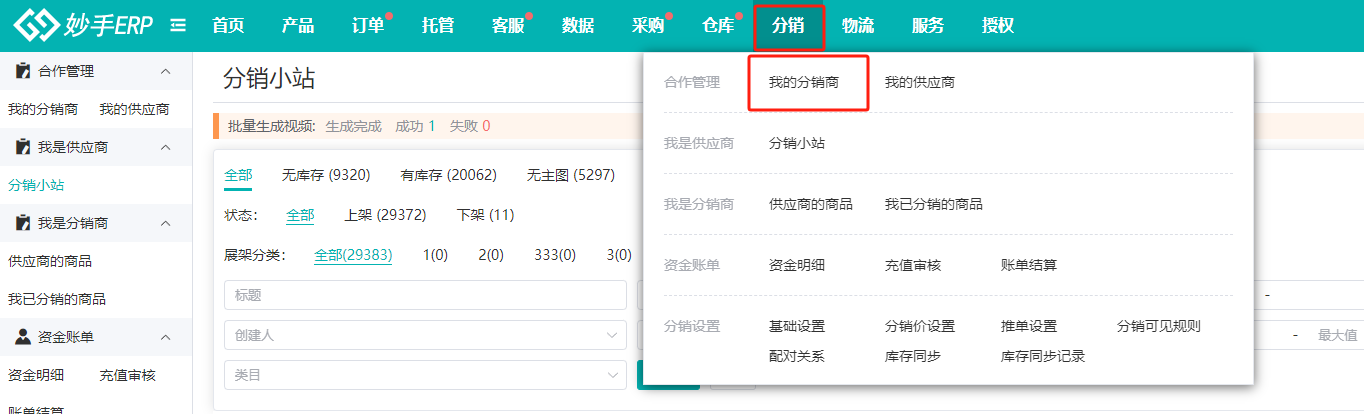Open the 物流 top menu
The width and height of the screenshot is (1364, 414).
click(858, 26)
